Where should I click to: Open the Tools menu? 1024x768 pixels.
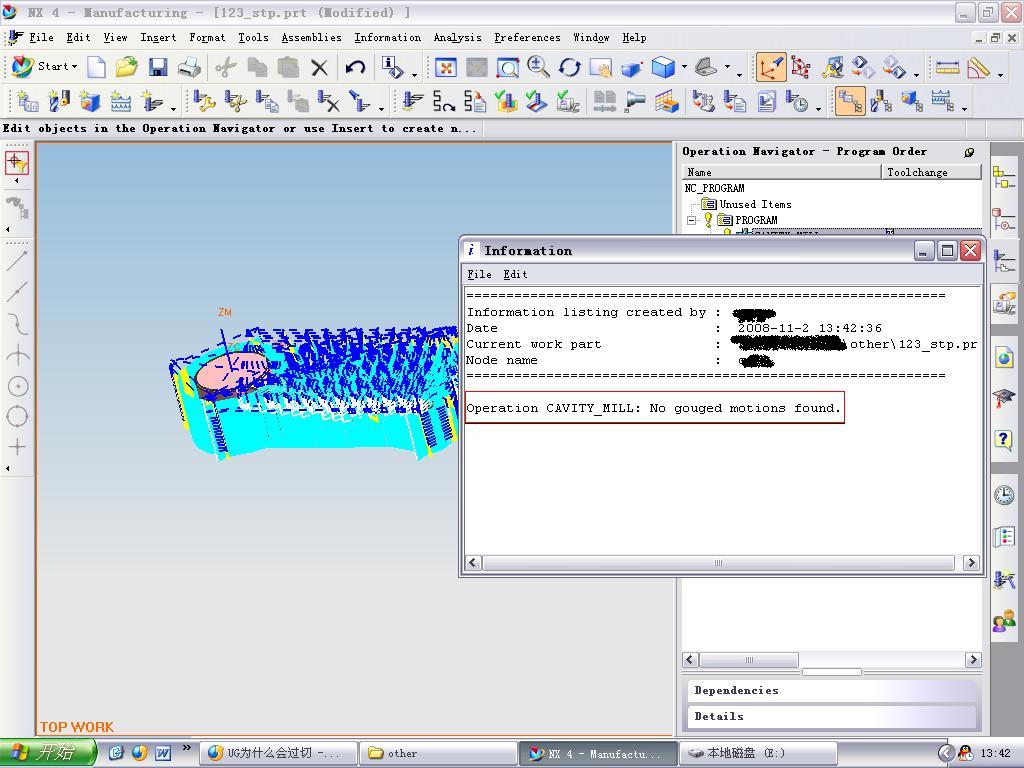253,38
